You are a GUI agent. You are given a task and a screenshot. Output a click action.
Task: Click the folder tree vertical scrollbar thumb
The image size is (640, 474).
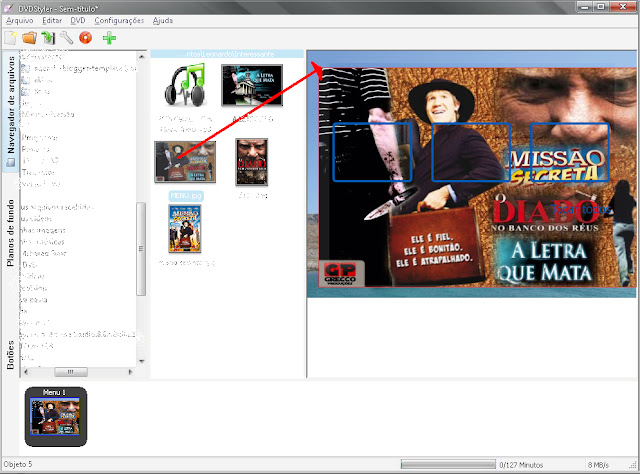pos(141,248)
